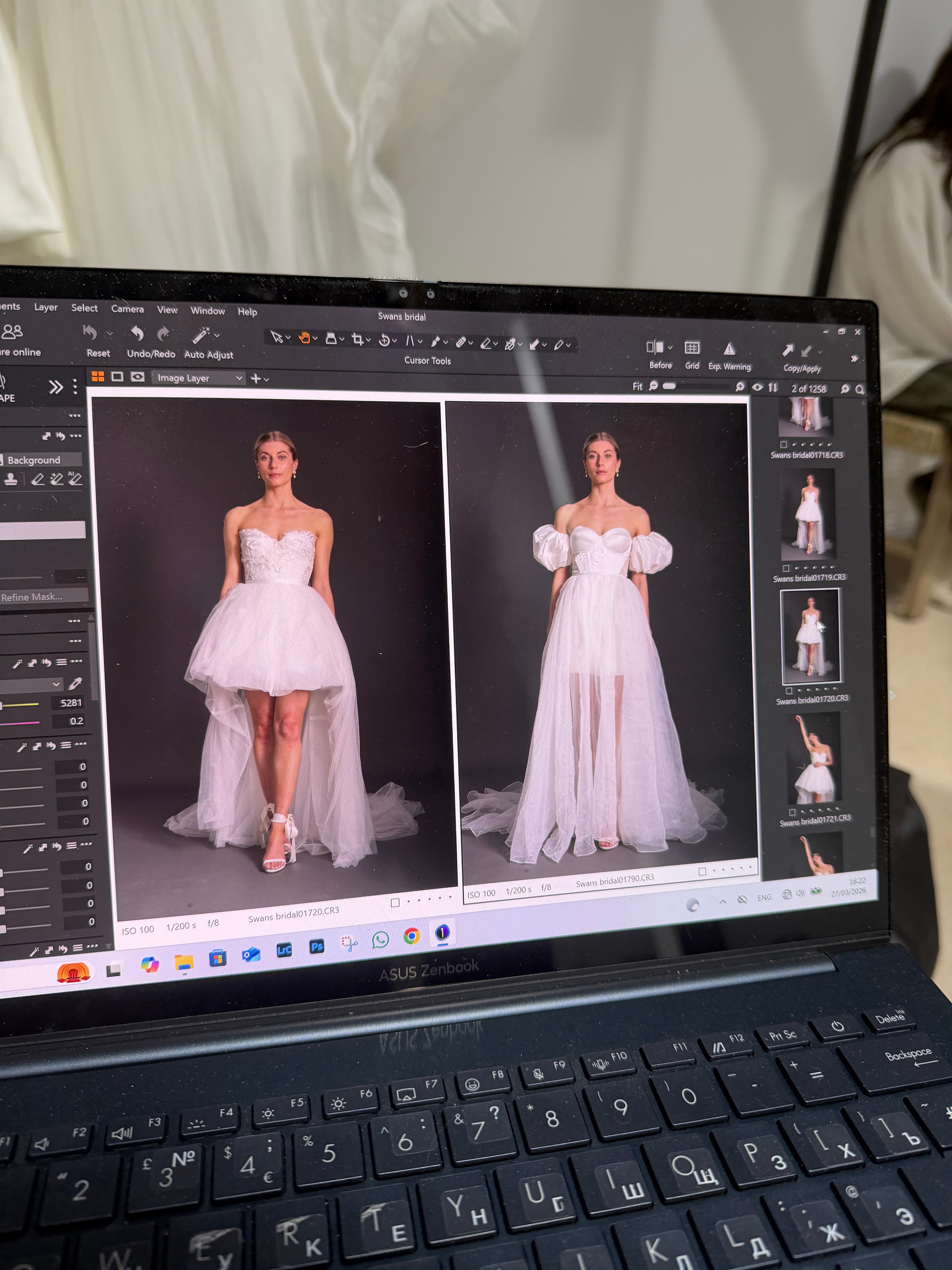
Task: Select the Crop tool
Action: [x=357, y=339]
